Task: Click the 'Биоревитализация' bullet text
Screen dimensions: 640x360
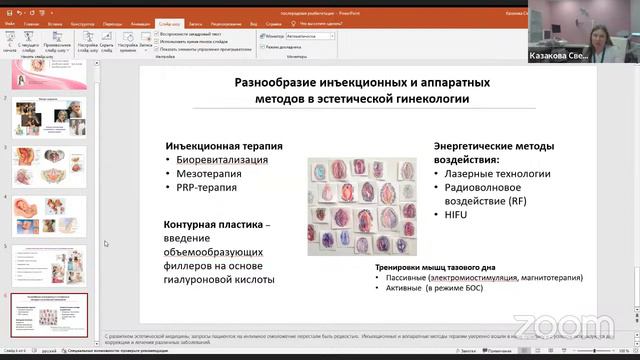Action: [x=222, y=160]
